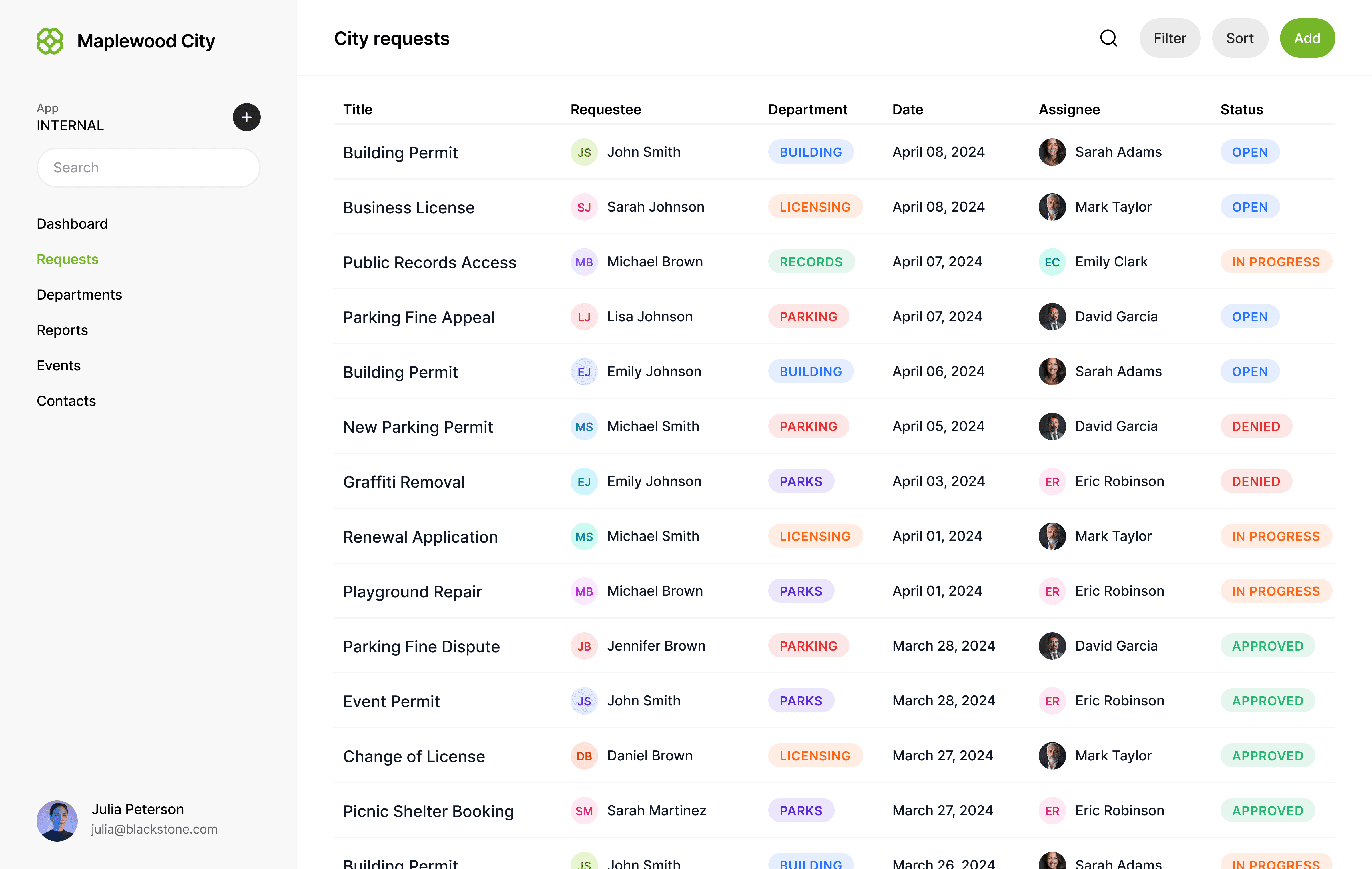Open the Filter options
Image resolution: width=1372 pixels, height=869 pixels.
tap(1170, 38)
